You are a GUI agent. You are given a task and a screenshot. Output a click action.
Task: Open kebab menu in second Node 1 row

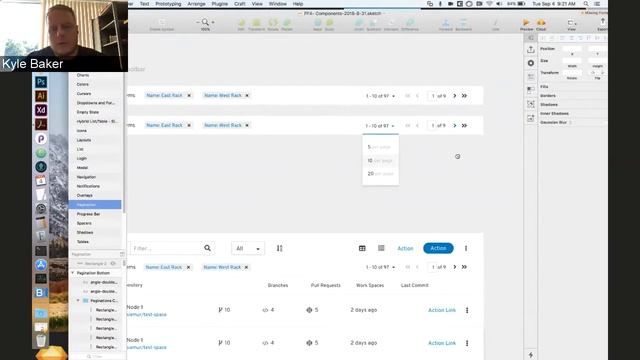467,343
